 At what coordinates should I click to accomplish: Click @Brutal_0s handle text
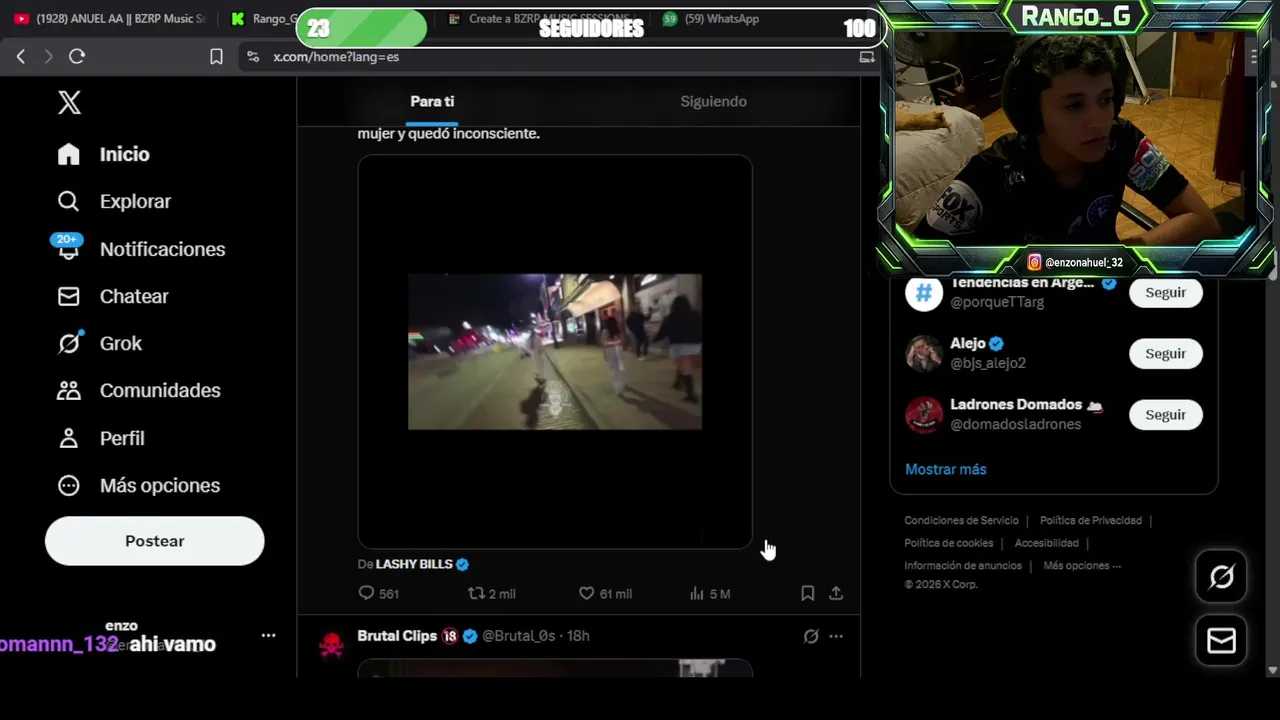point(518,636)
